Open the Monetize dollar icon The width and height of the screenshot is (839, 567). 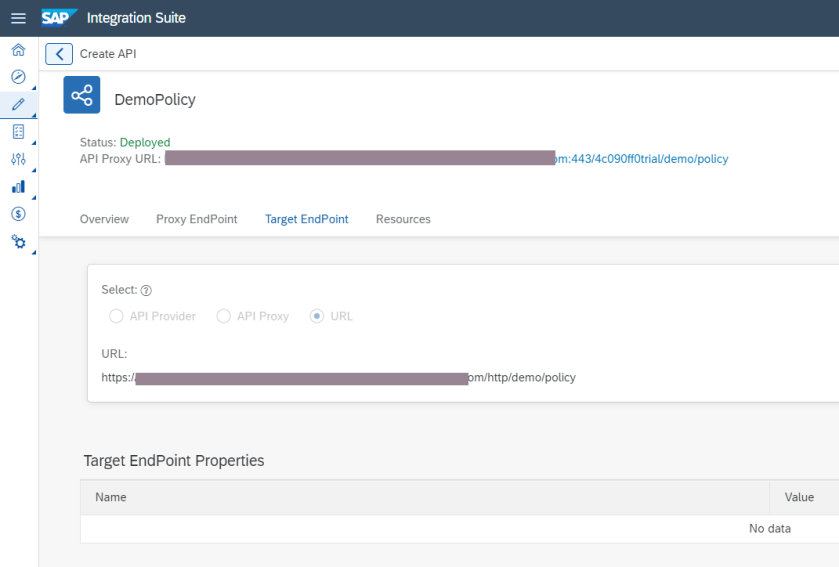click(x=18, y=214)
